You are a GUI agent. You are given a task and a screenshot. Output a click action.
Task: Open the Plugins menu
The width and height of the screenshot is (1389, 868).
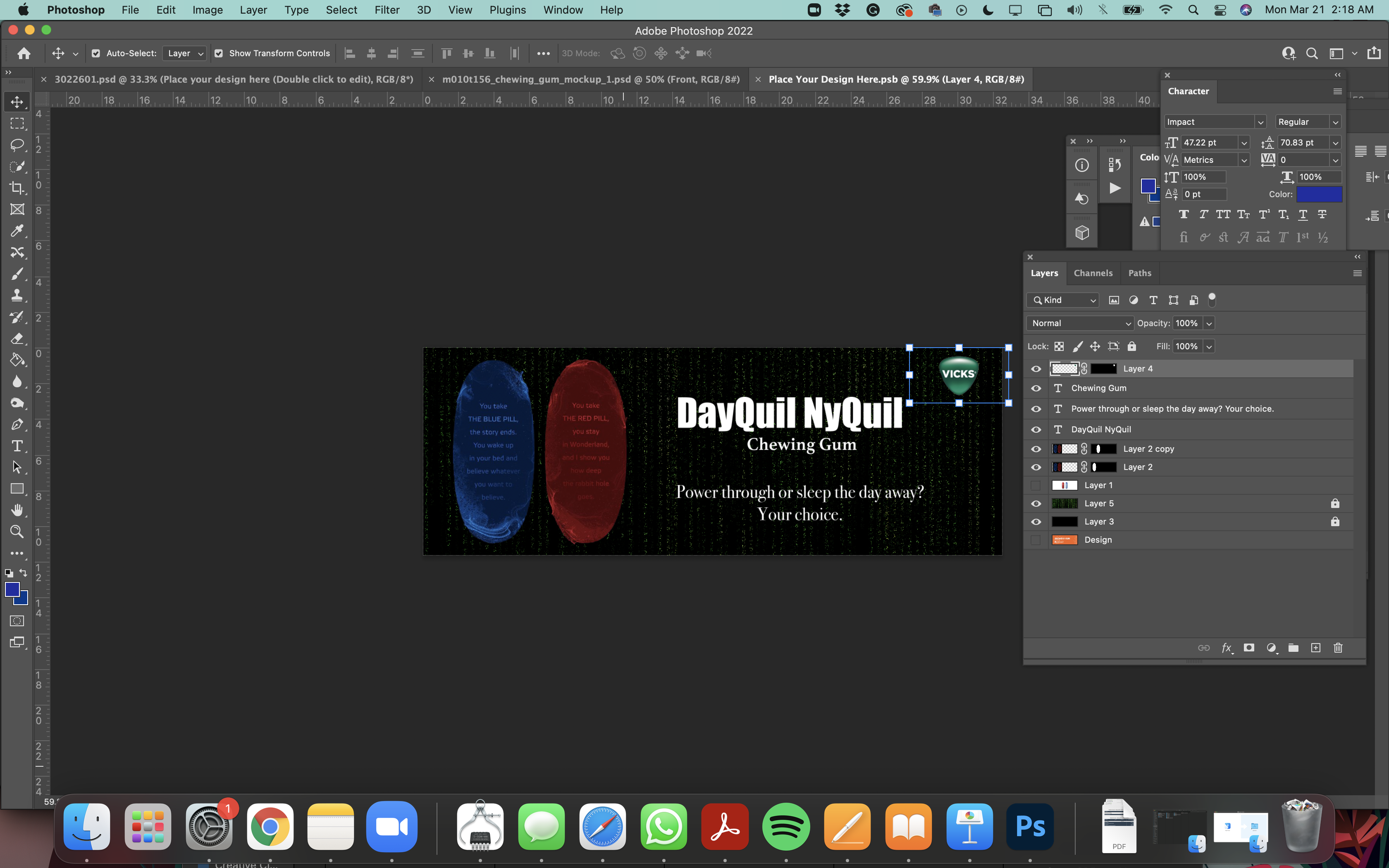pos(507,10)
